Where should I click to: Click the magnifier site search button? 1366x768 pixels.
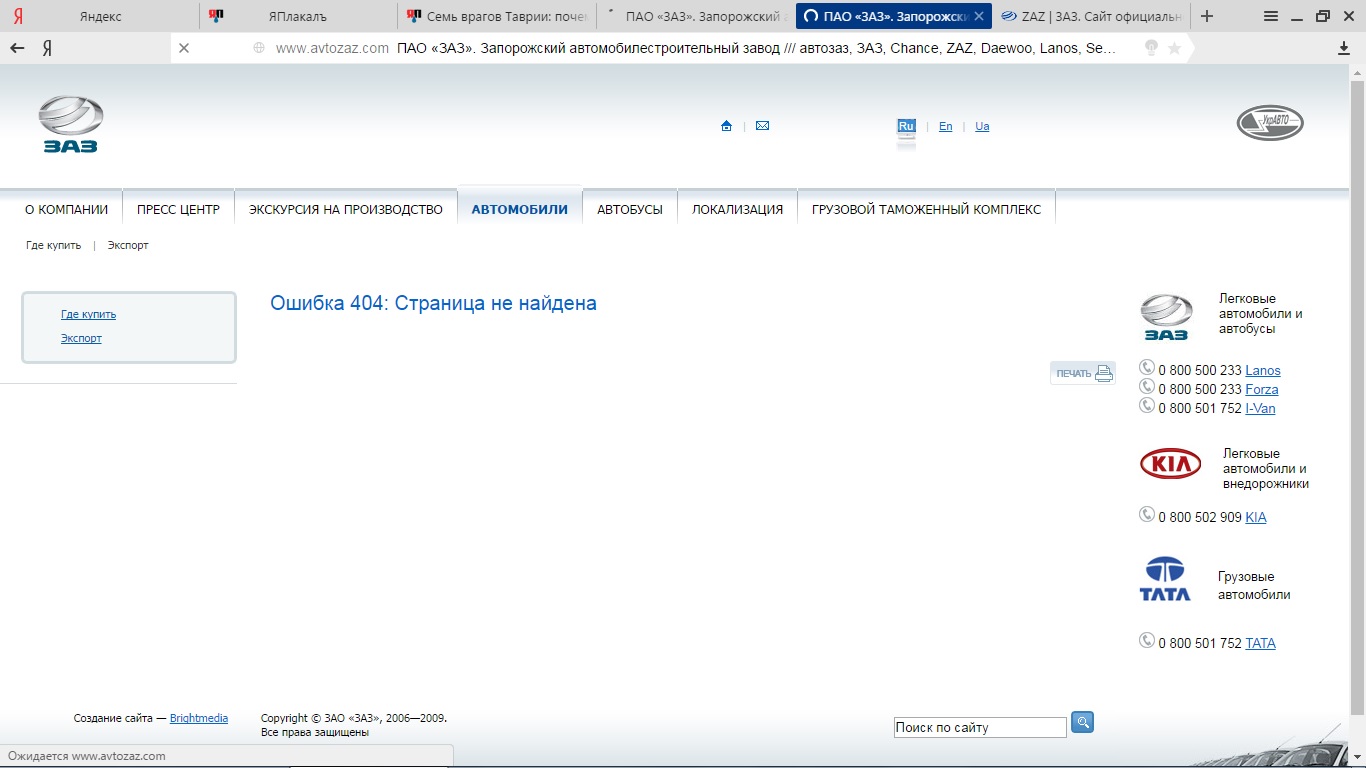coord(1082,721)
